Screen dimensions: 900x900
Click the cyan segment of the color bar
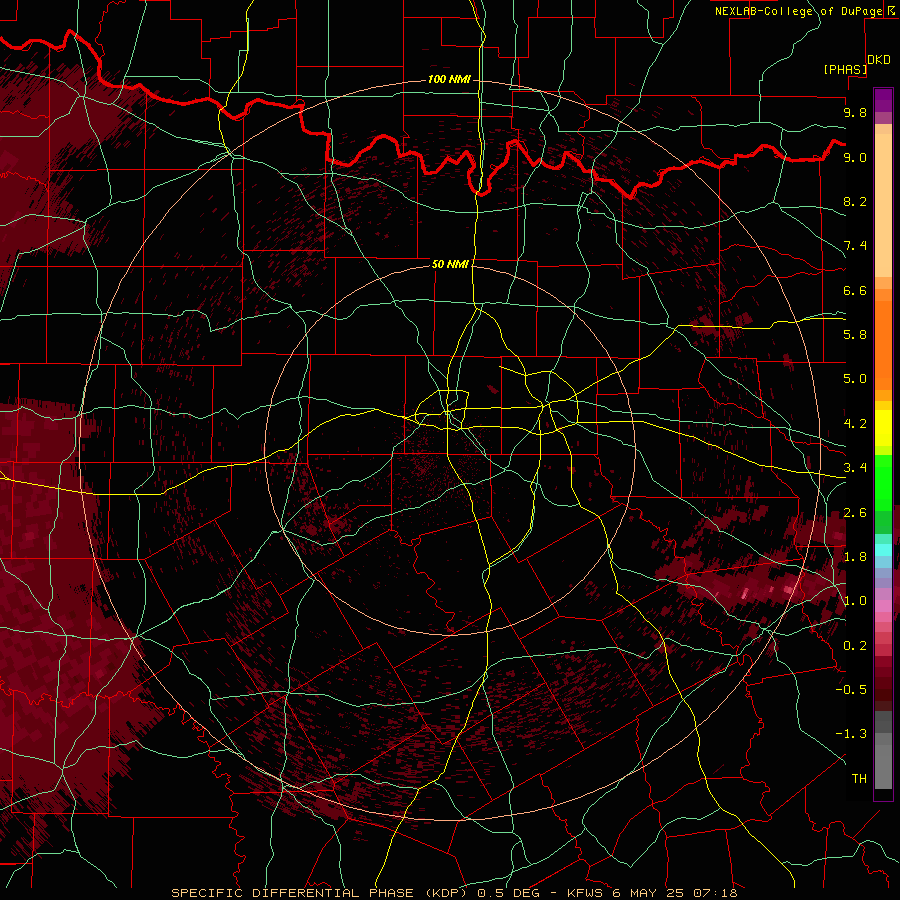tap(883, 550)
